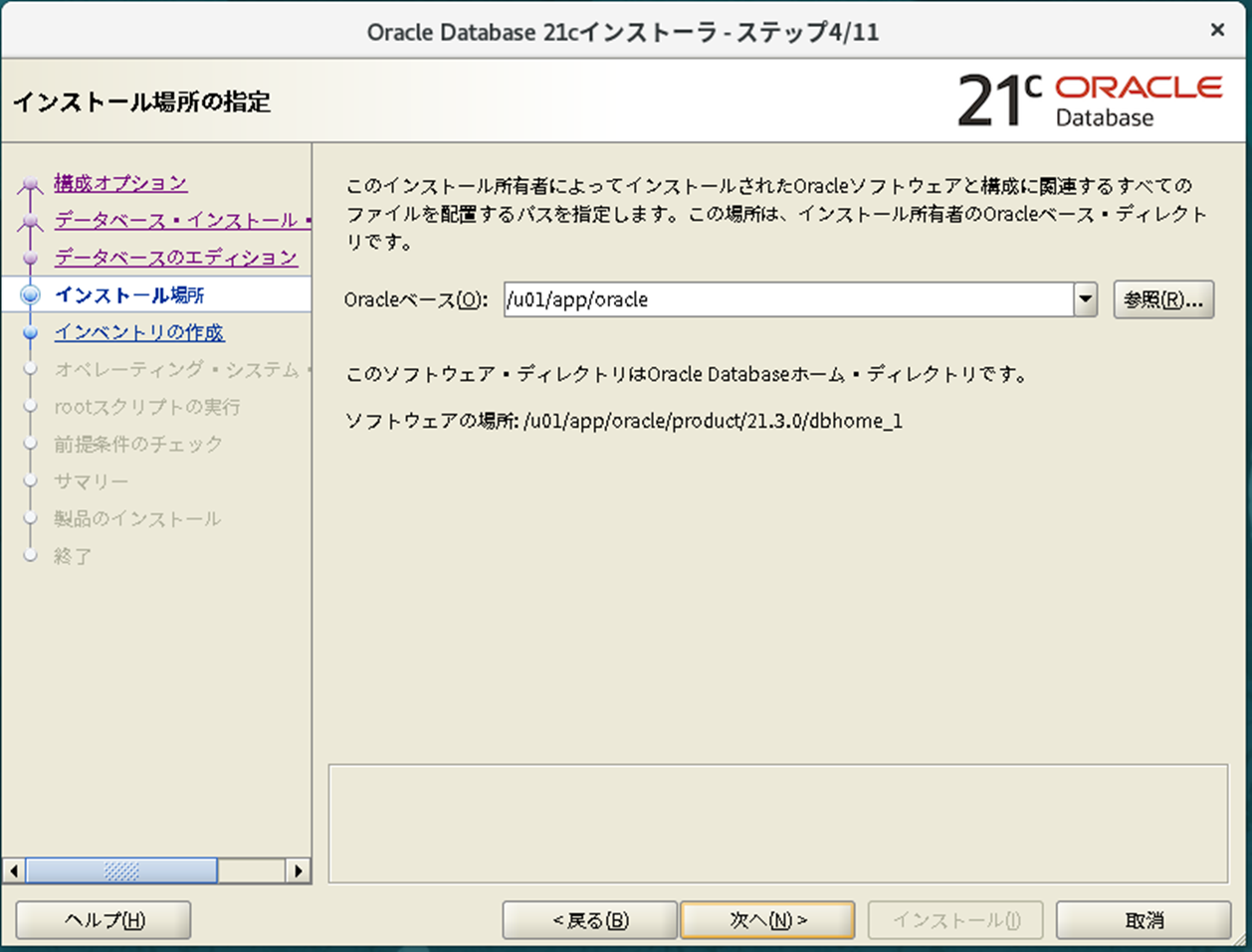Click the disabled サマリー step label

click(92, 481)
